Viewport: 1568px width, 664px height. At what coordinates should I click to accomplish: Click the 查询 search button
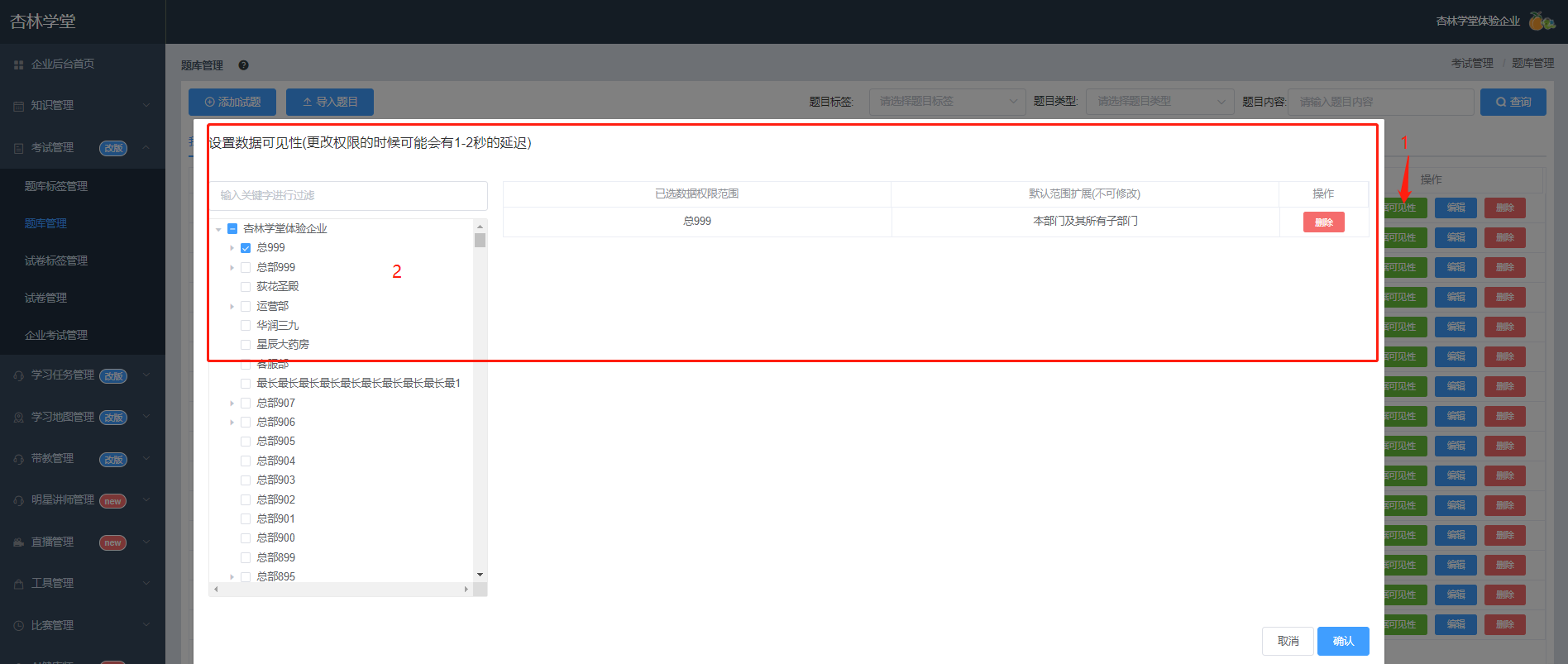(1513, 102)
